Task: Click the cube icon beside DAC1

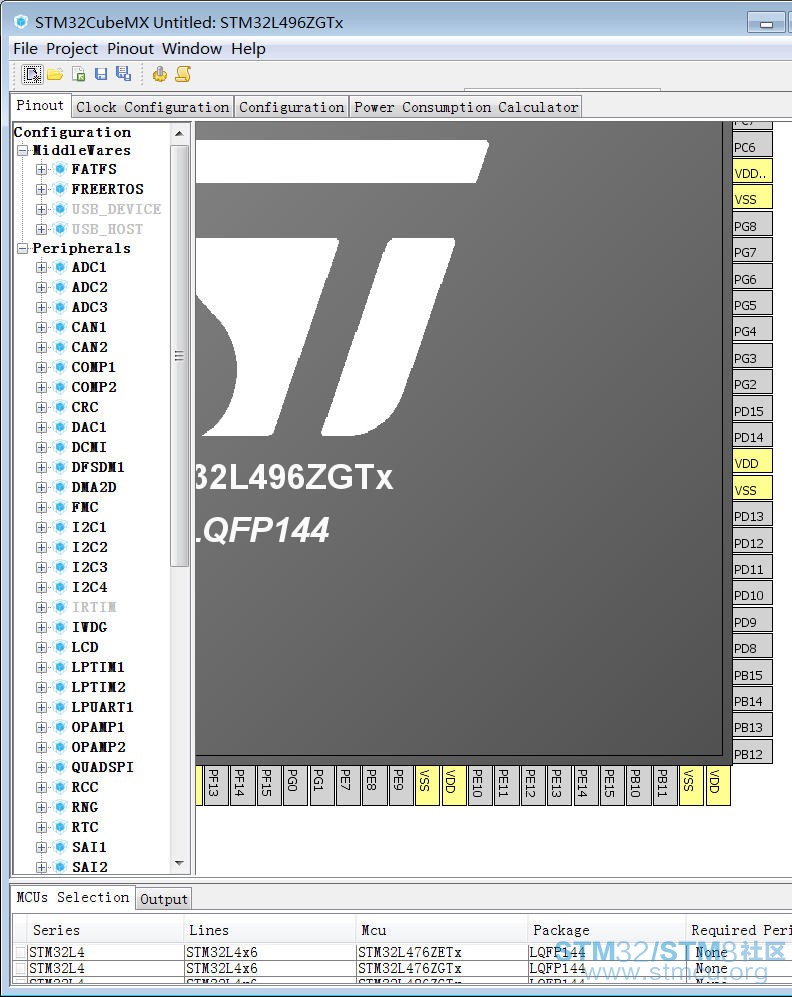Action: tap(60, 427)
